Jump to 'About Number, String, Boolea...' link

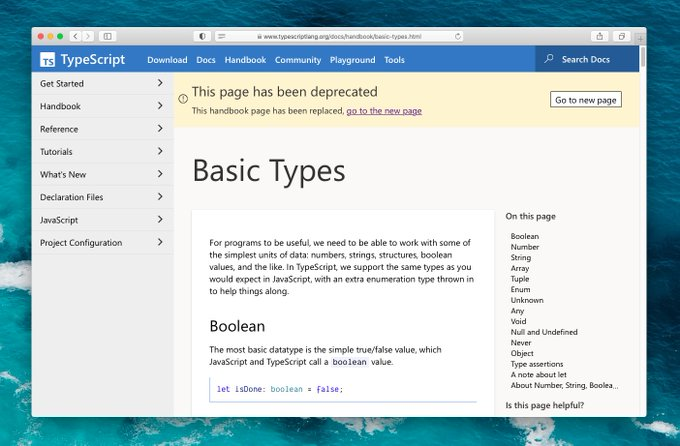[564, 385]
